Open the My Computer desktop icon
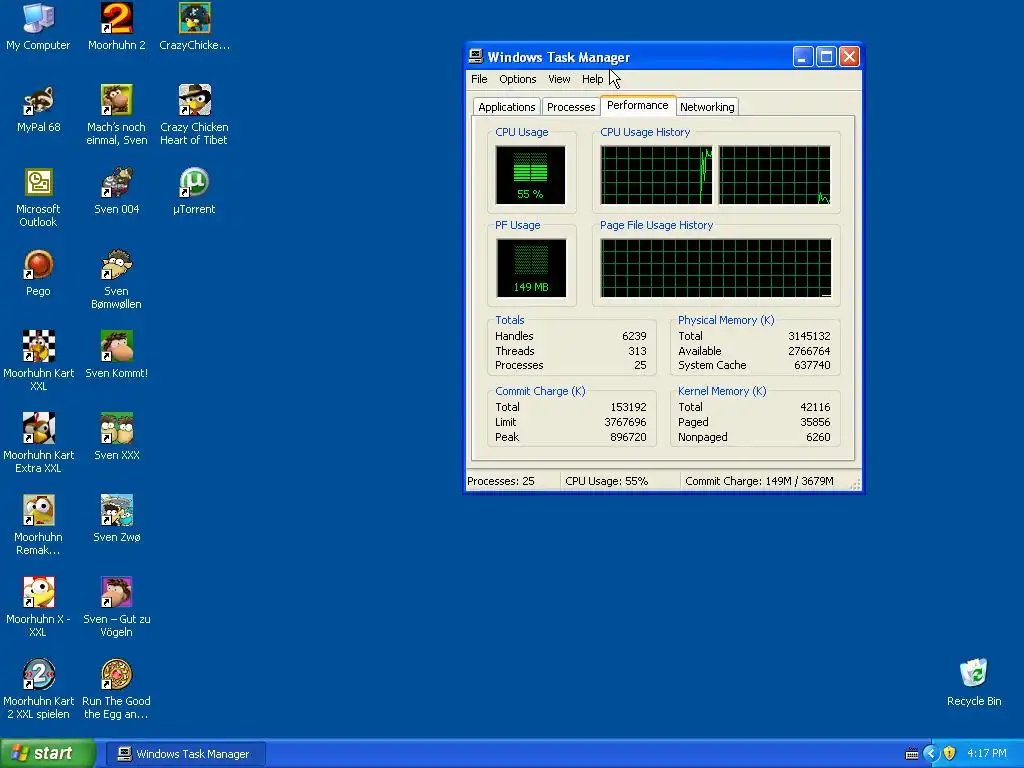The image size is (1024, 768). point(38,27)
